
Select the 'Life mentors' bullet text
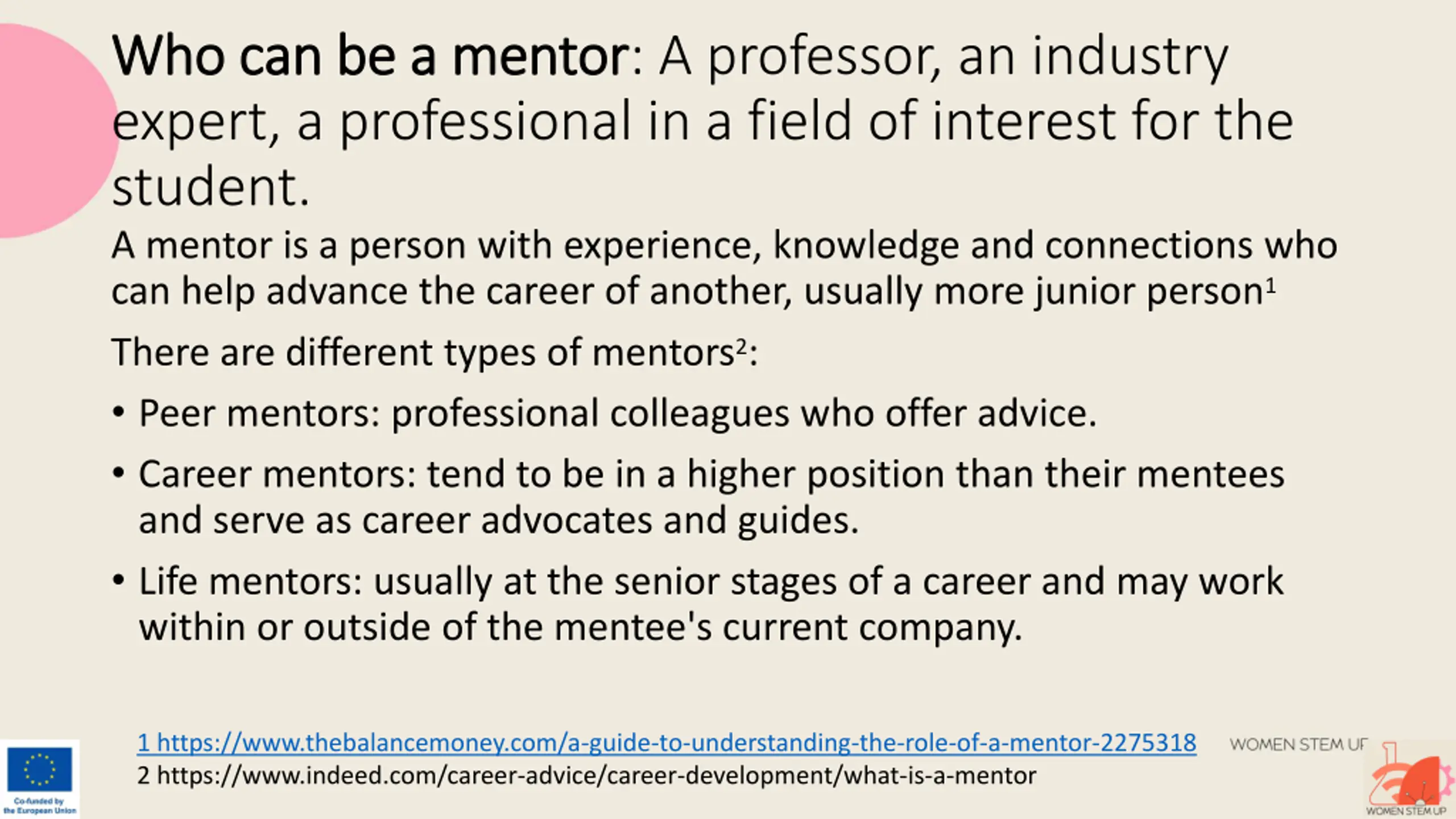[711, 605]
